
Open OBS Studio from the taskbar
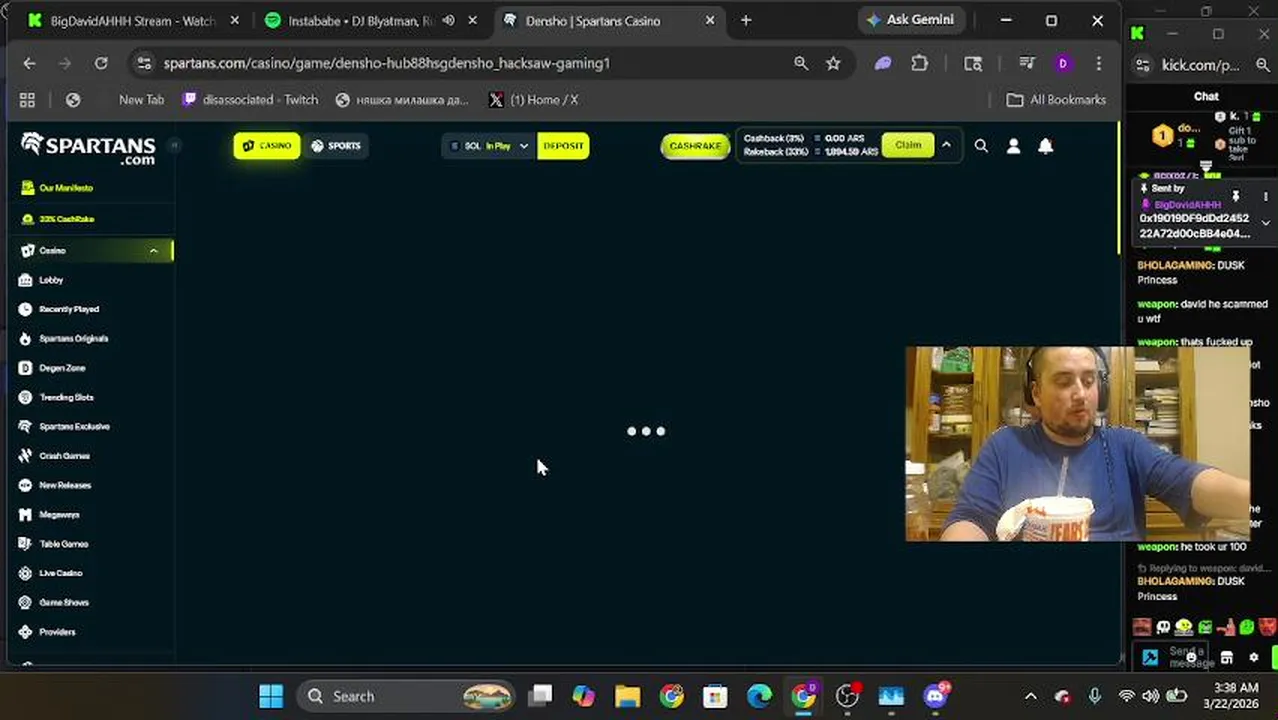(847, 696)
